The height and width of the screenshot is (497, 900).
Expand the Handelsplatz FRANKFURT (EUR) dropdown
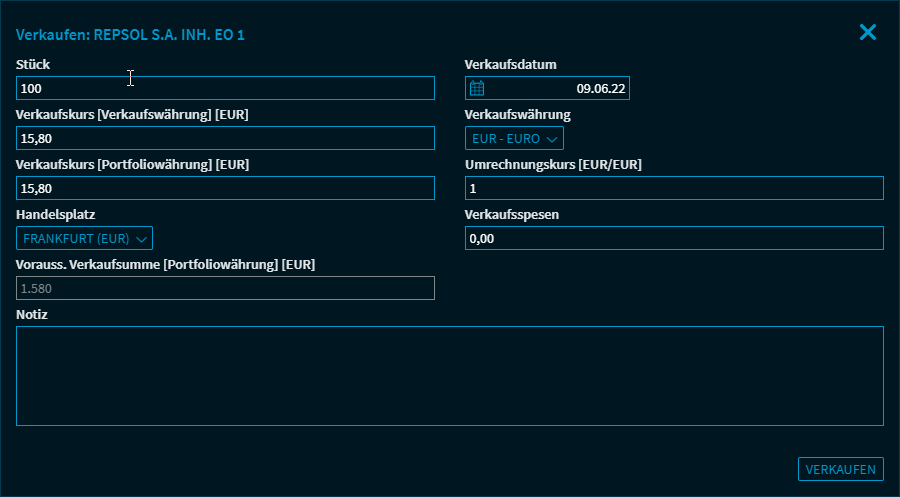(85, 238)
